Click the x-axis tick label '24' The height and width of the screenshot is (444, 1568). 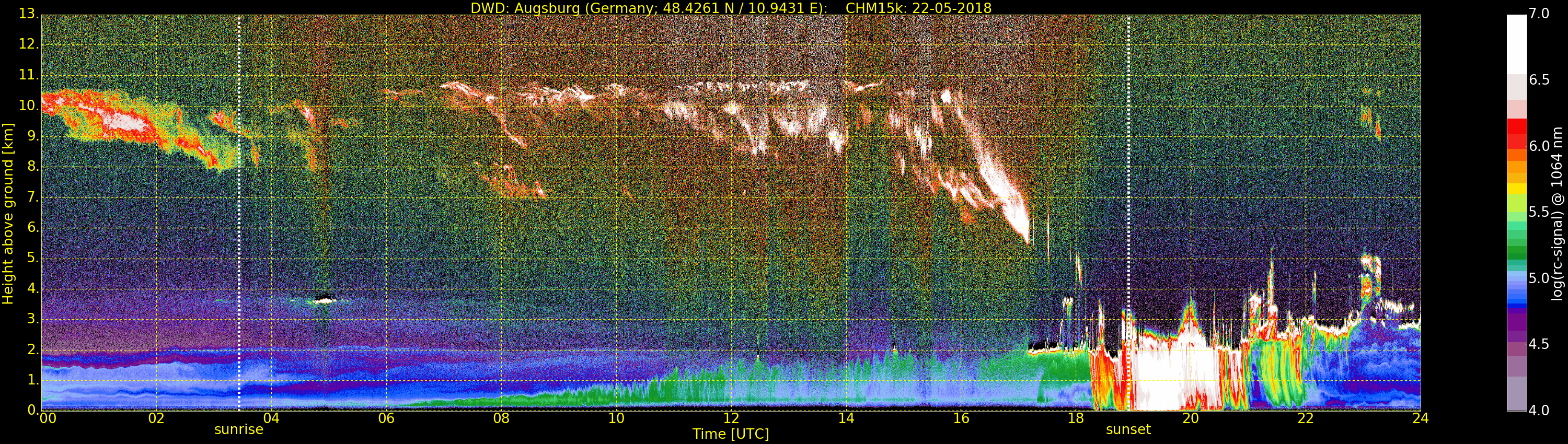[x=1421, y=418]
